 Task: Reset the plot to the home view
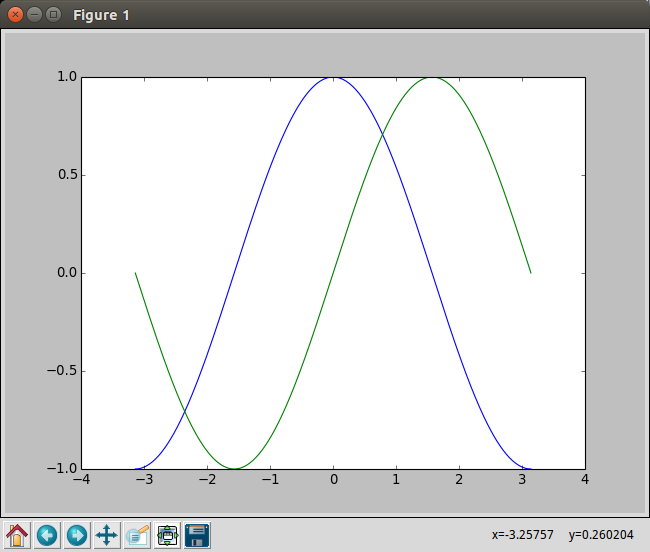coord(17,535)
